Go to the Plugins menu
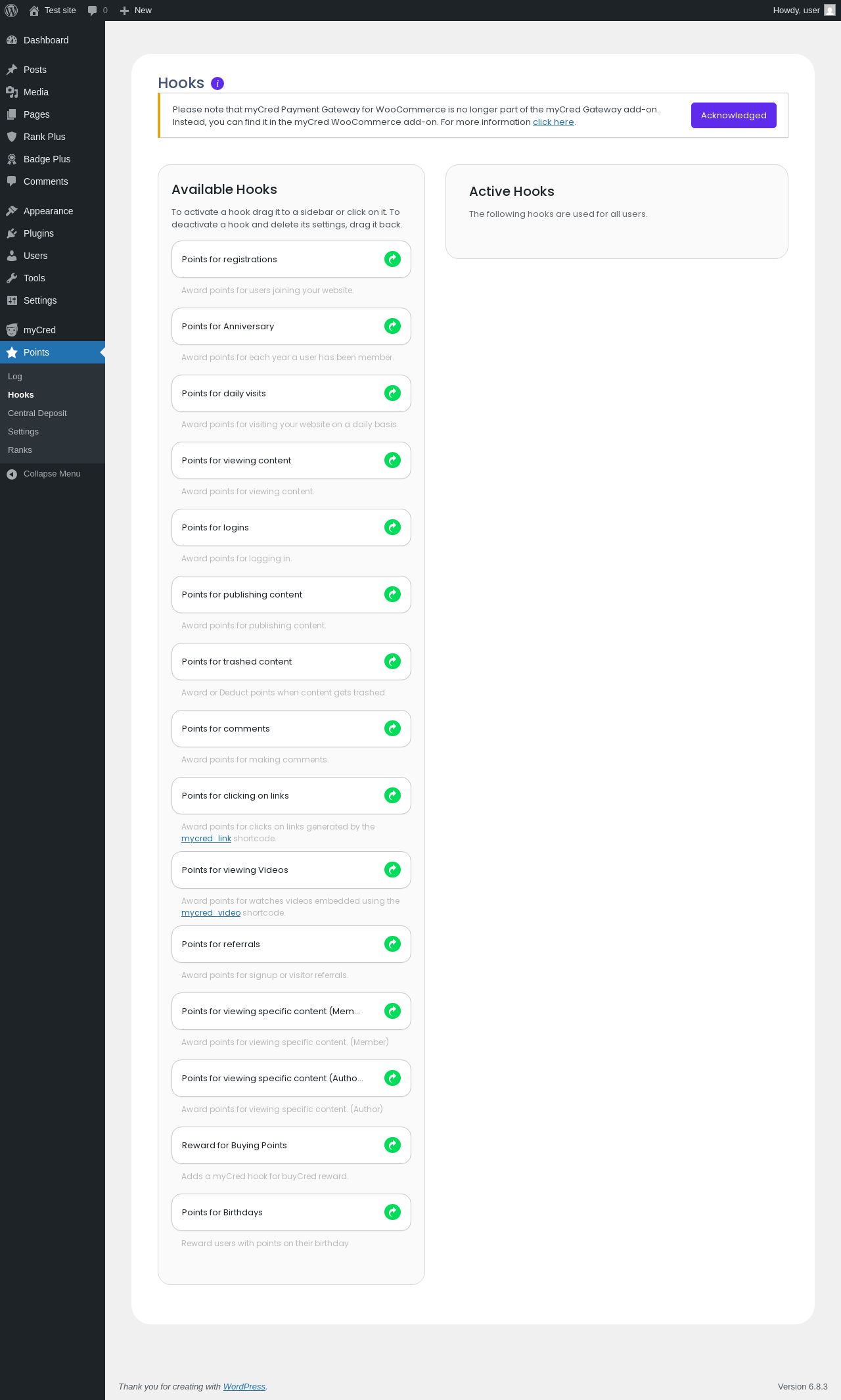The height and width of the screenshot is (1400, 841). 39,233
